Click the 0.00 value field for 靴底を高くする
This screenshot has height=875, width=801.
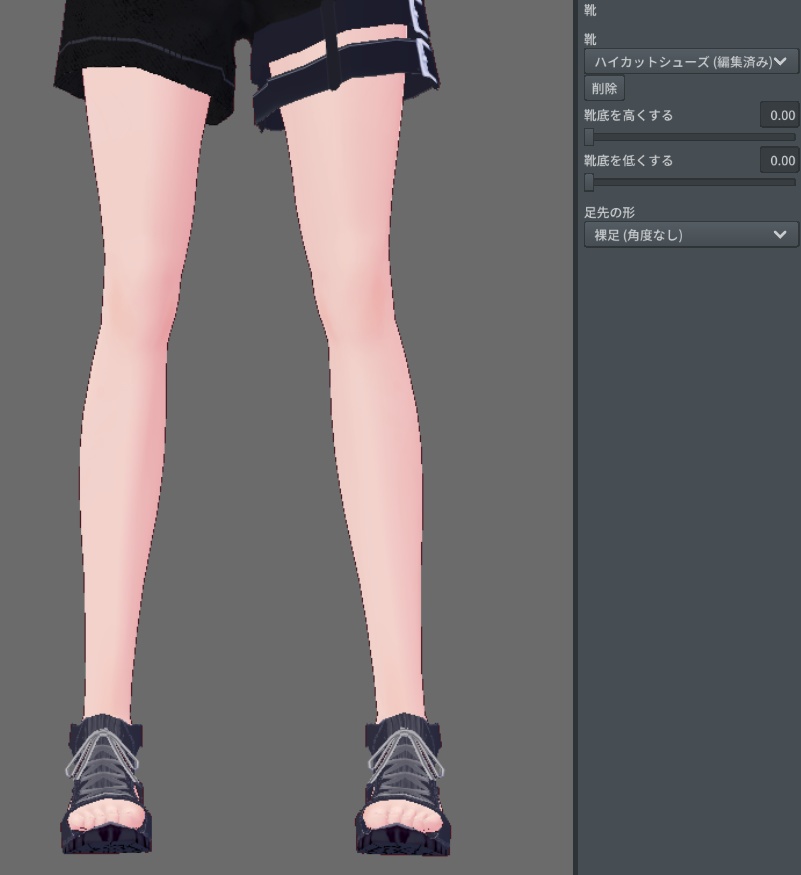click(782, 115)
